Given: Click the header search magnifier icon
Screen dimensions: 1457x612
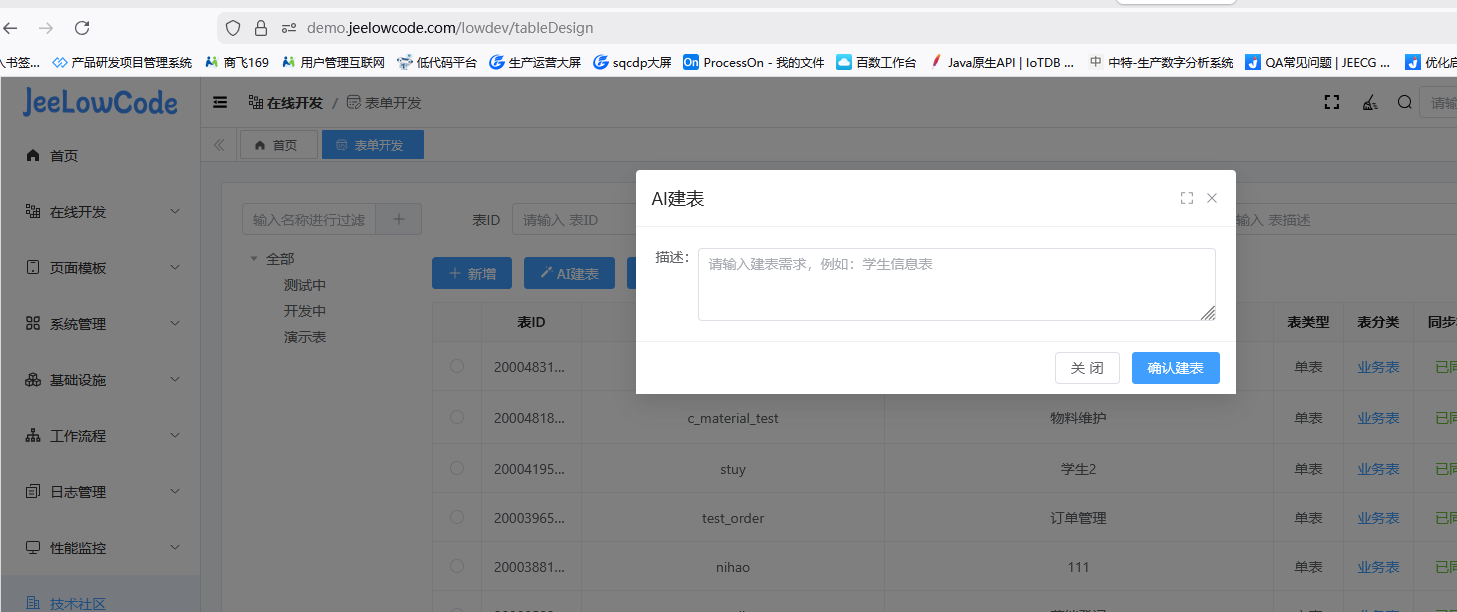Looking at the screenshot, I should [x=1404, y=102].
